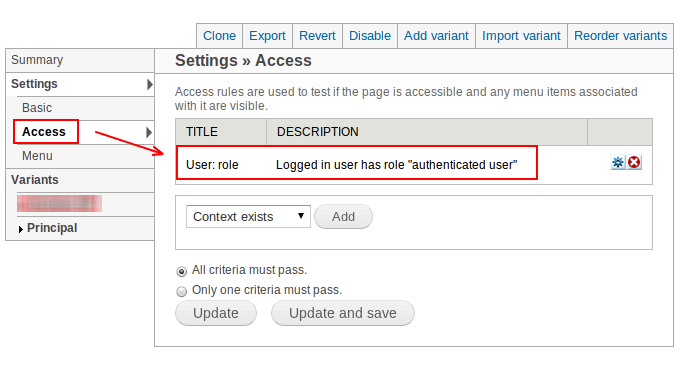Image resolution: width=682 pixels, height=376 pixels.
Task: Click the 'User: role' title cell
Action: (212, 165)
